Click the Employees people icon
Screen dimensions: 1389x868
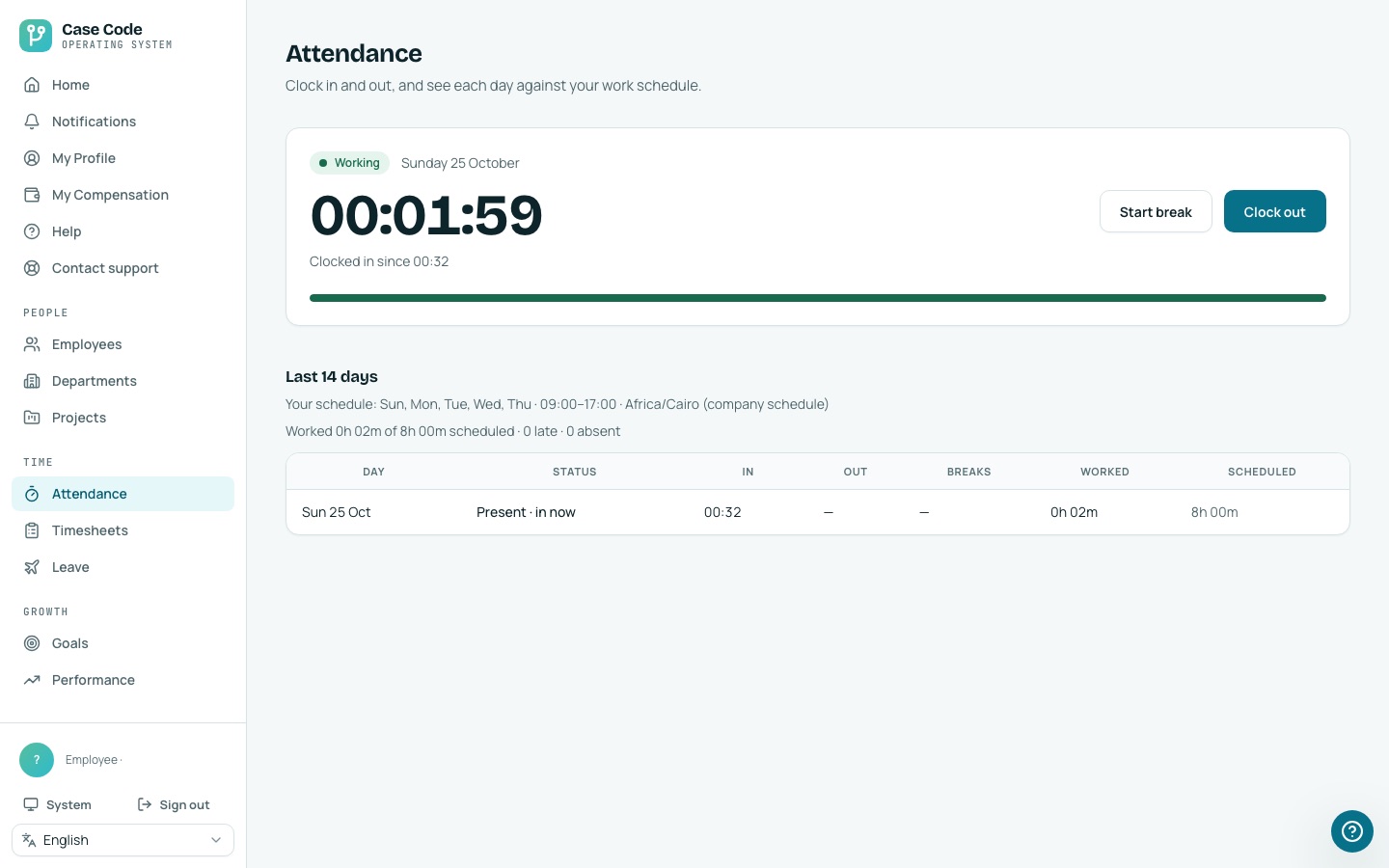coord(32,344)
